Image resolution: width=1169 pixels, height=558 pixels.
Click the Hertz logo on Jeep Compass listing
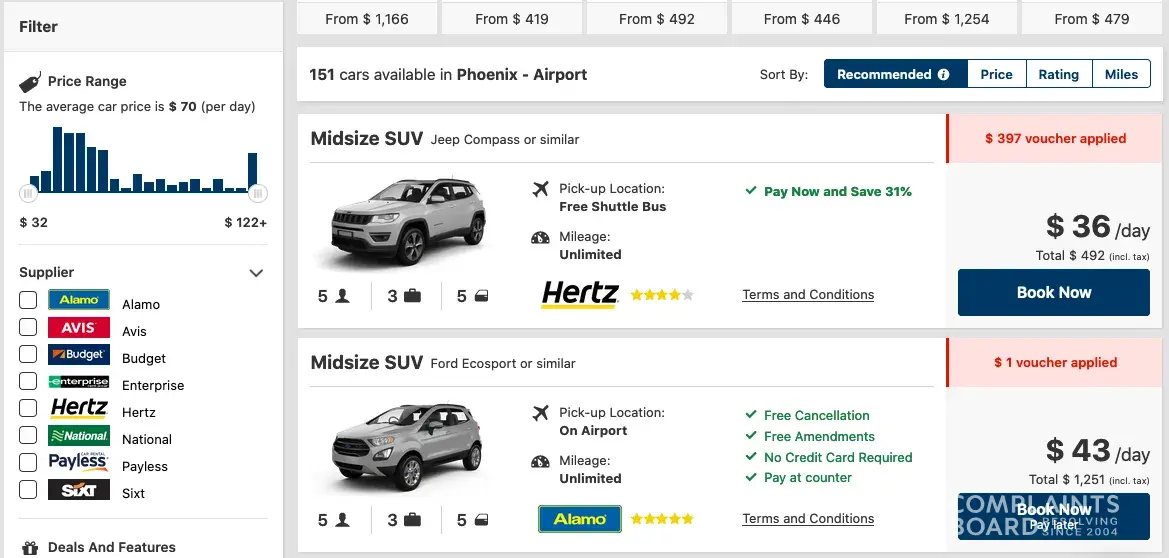click(580, 294)
